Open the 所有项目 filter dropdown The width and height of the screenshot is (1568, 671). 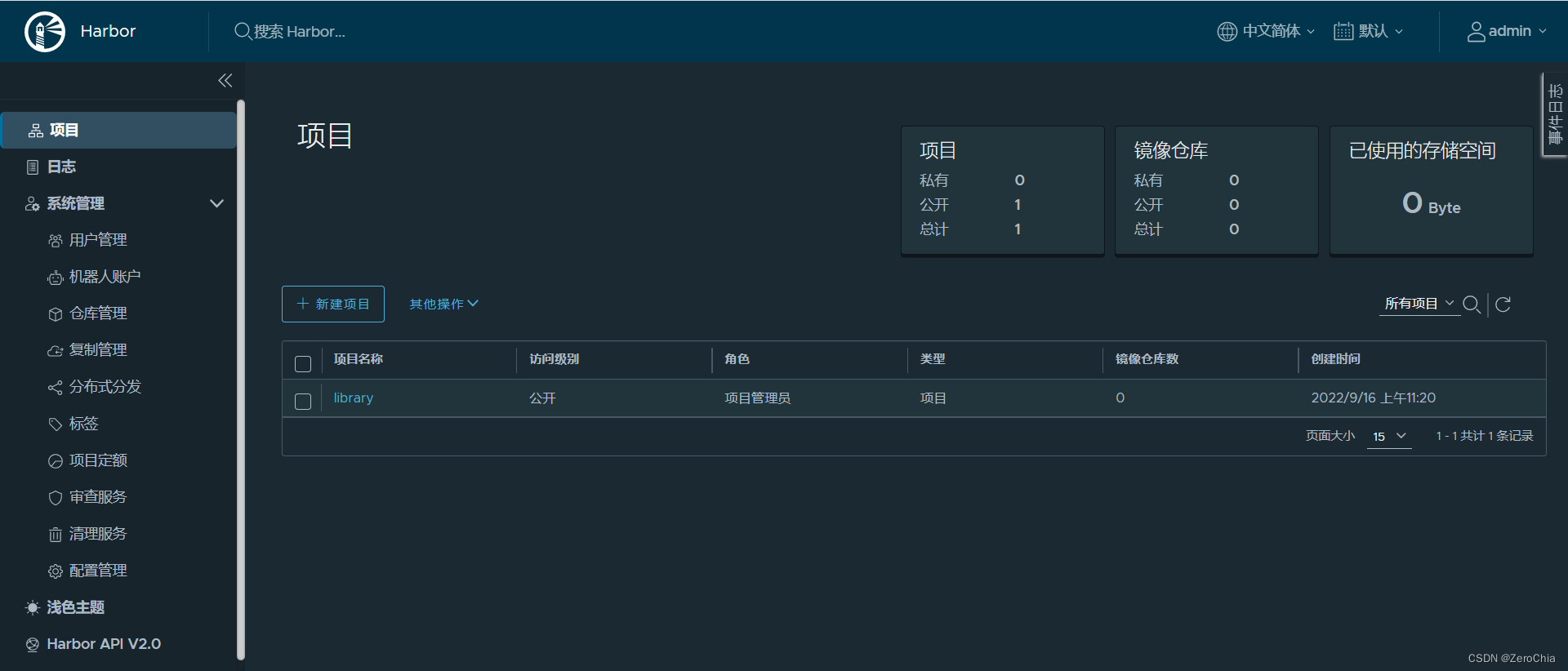point(1419,304)
